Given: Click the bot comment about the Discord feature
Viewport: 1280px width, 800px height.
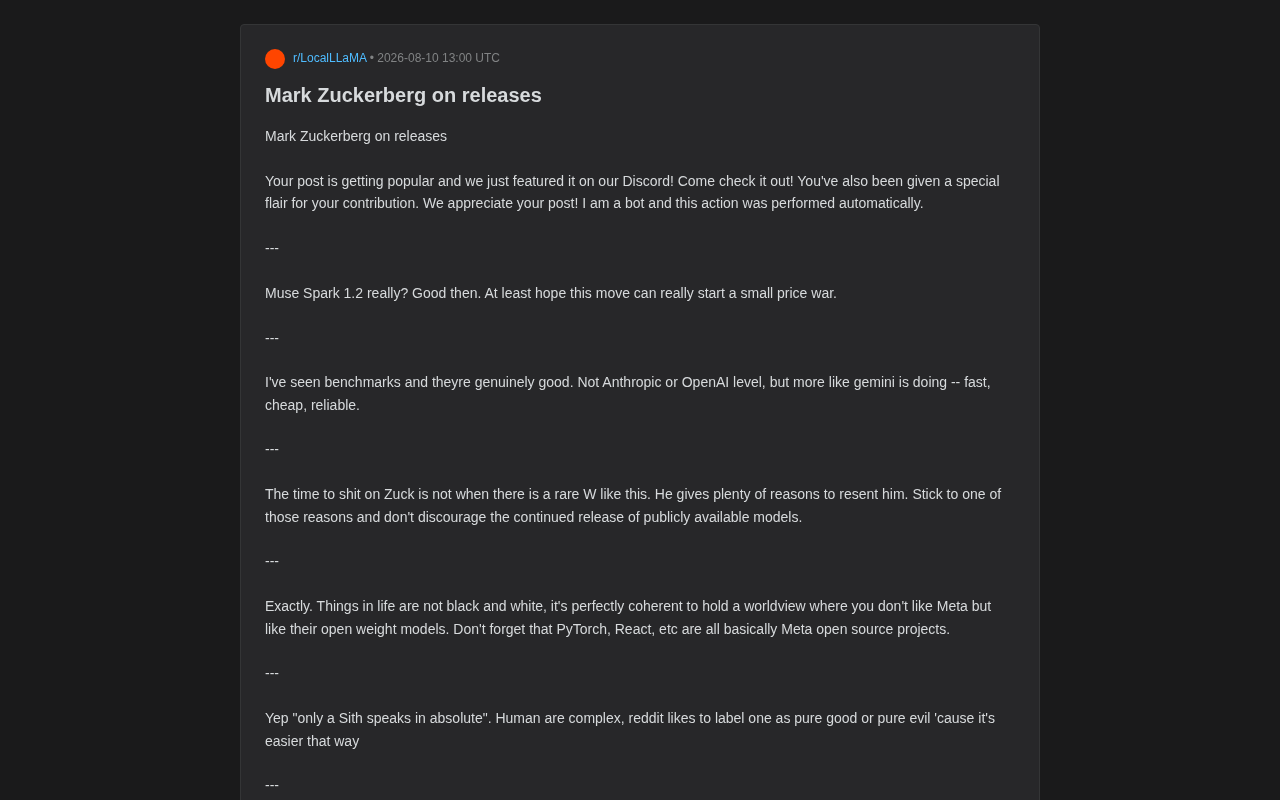Looking at the screenshot, I should click(x=632, y=192).
